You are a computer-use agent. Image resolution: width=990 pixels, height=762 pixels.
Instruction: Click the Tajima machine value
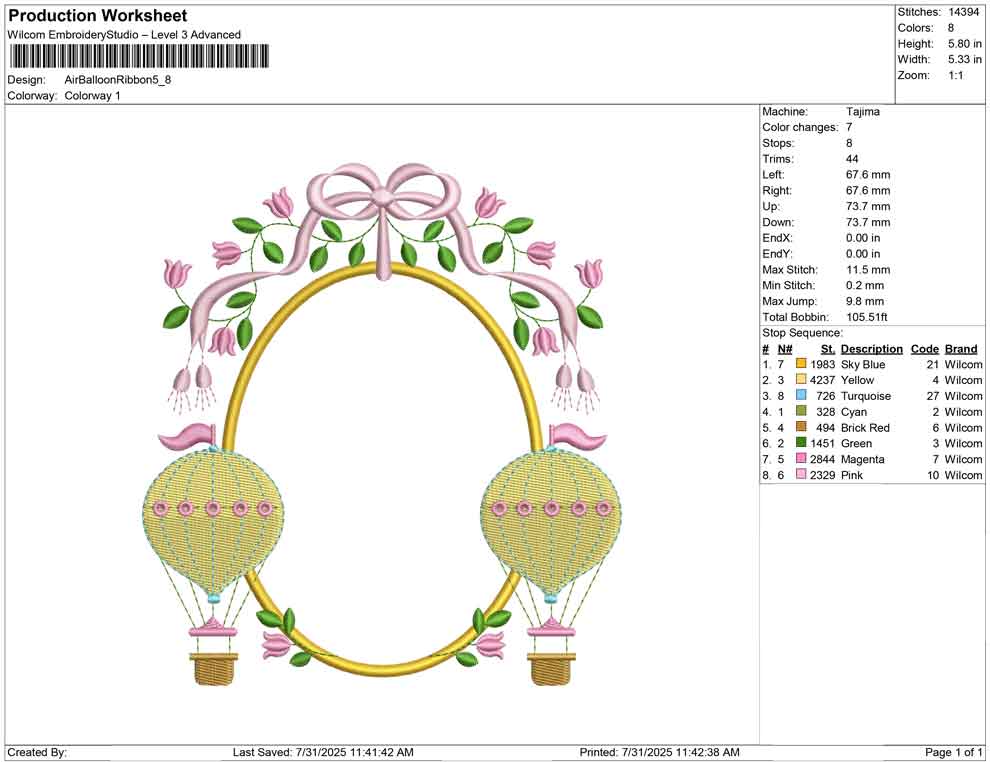pyautogui.click(x=862, y=112)
